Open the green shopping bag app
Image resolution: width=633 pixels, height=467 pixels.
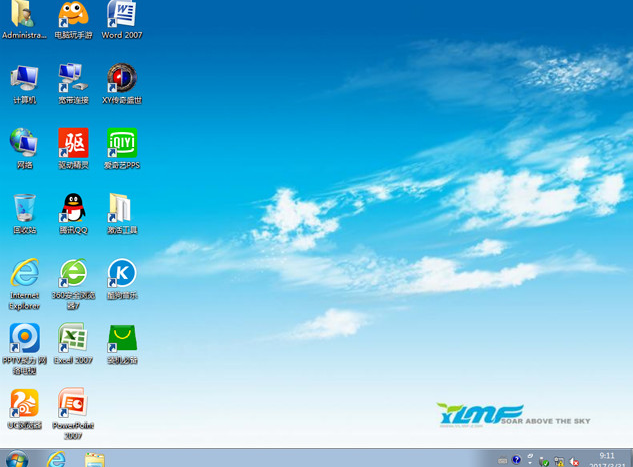[121, 339]
